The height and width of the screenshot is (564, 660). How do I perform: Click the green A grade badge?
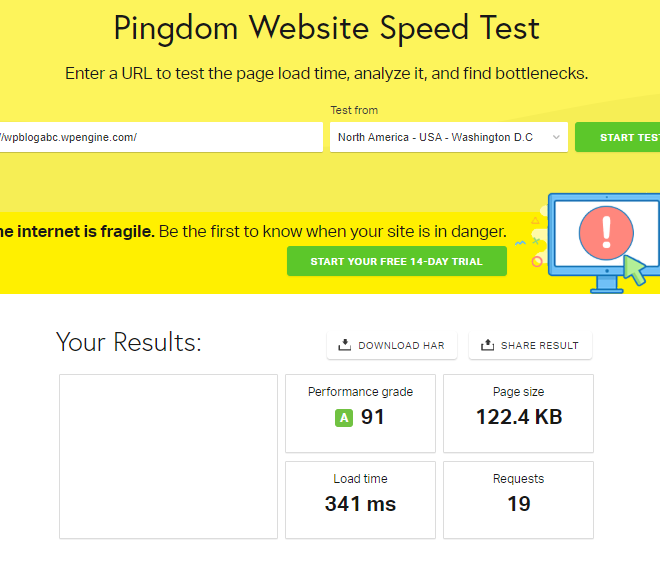tap(344, 418)
